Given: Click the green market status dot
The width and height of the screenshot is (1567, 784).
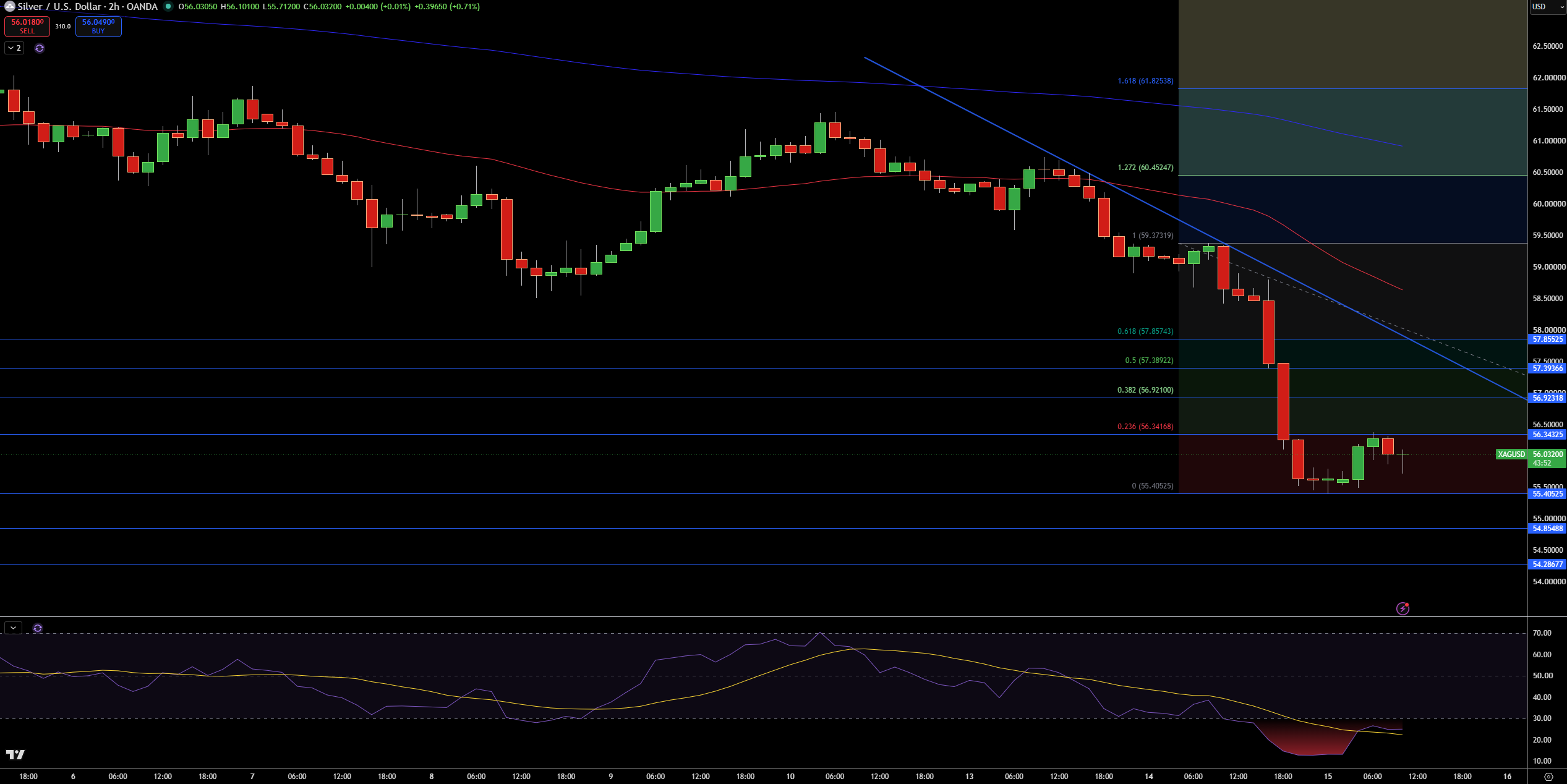Looking at the screenshot, I should point(168,7).
